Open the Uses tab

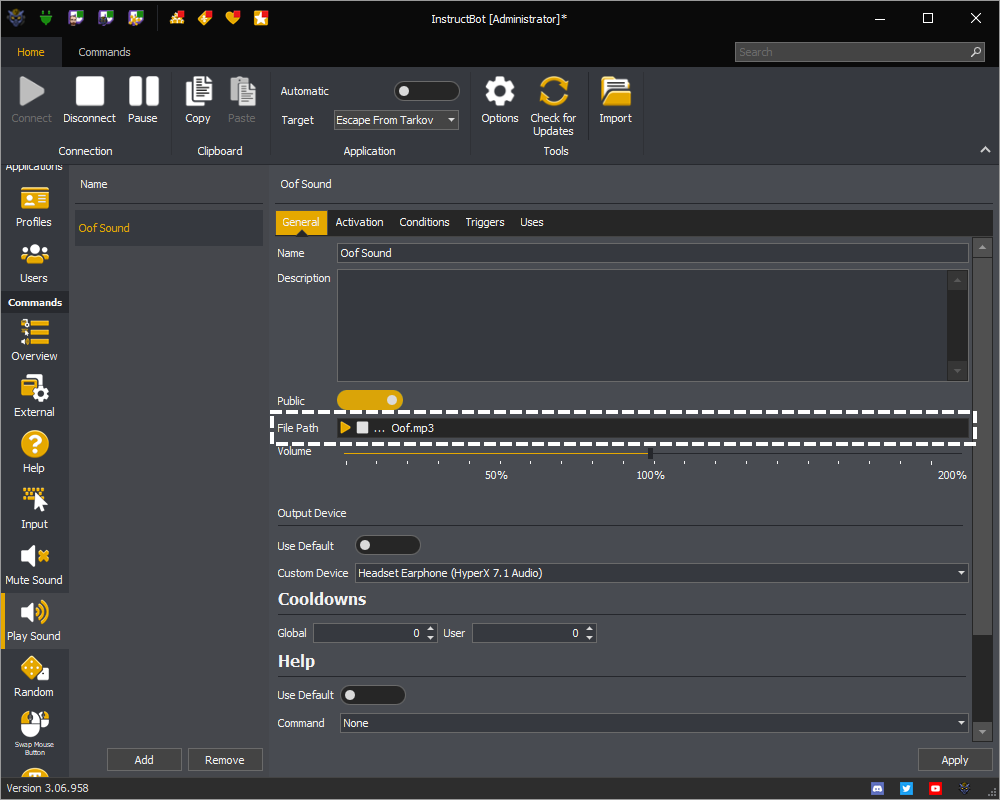pos(531,222)
